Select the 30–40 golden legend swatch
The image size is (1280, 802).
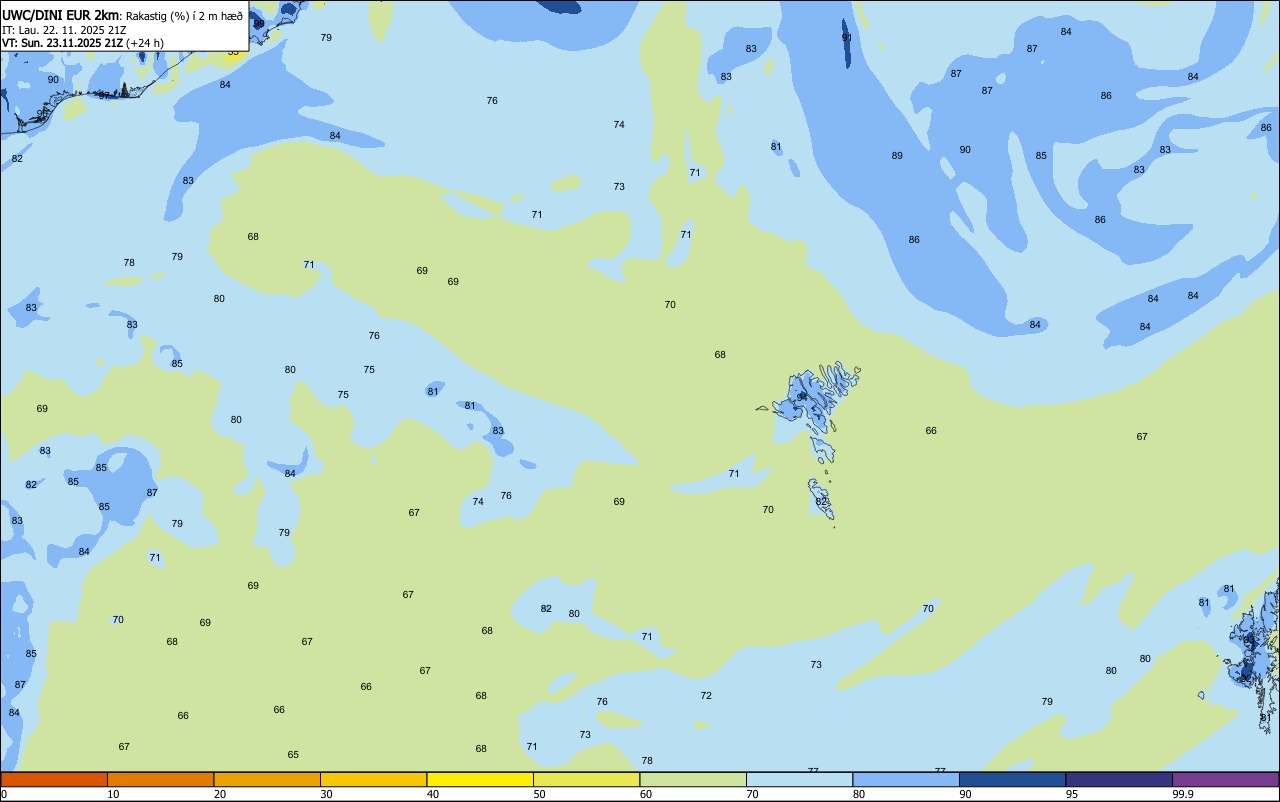click(x=373, y=779)
